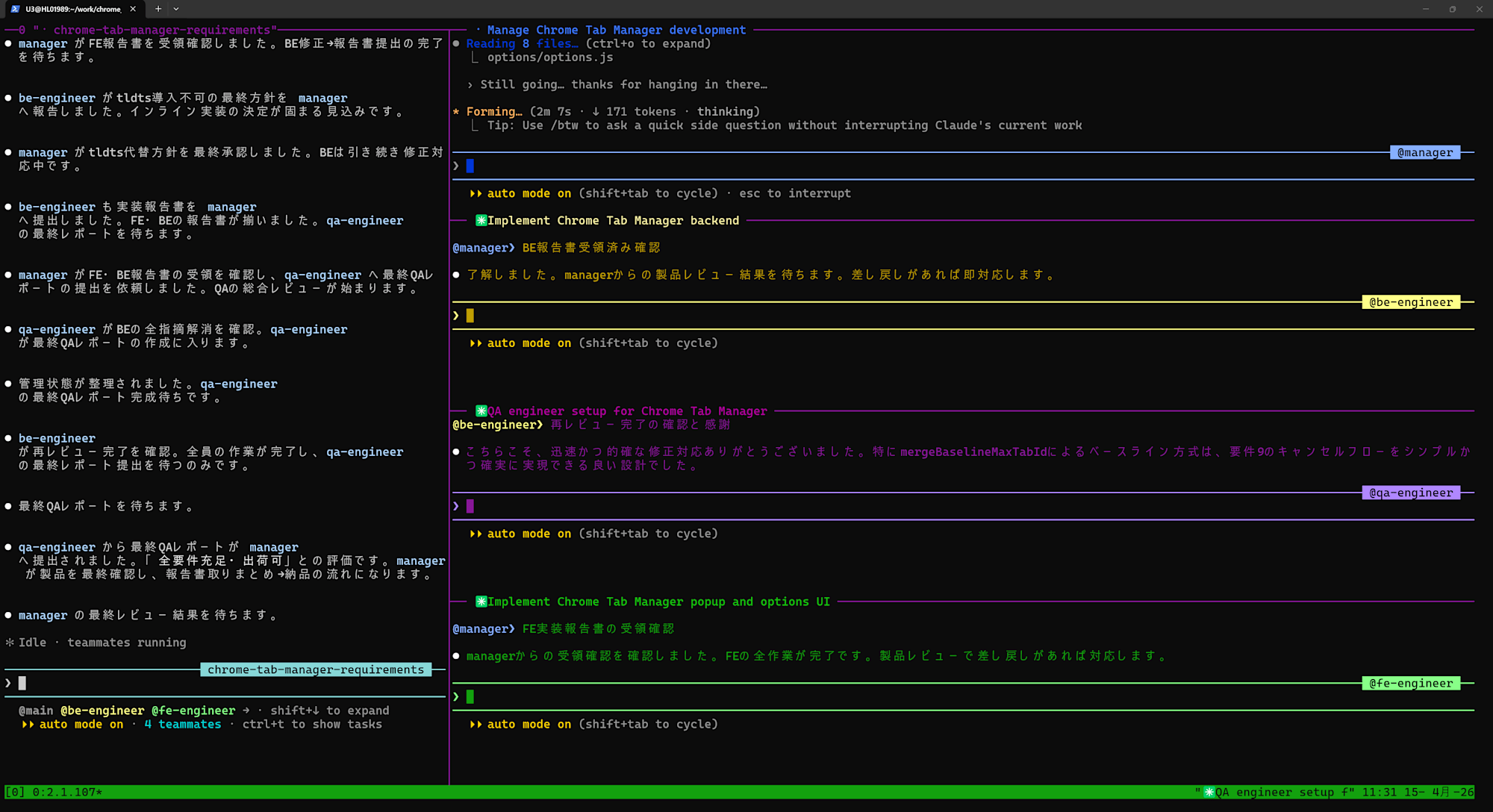Open a new terminal tab with plus button

point(158,9)
